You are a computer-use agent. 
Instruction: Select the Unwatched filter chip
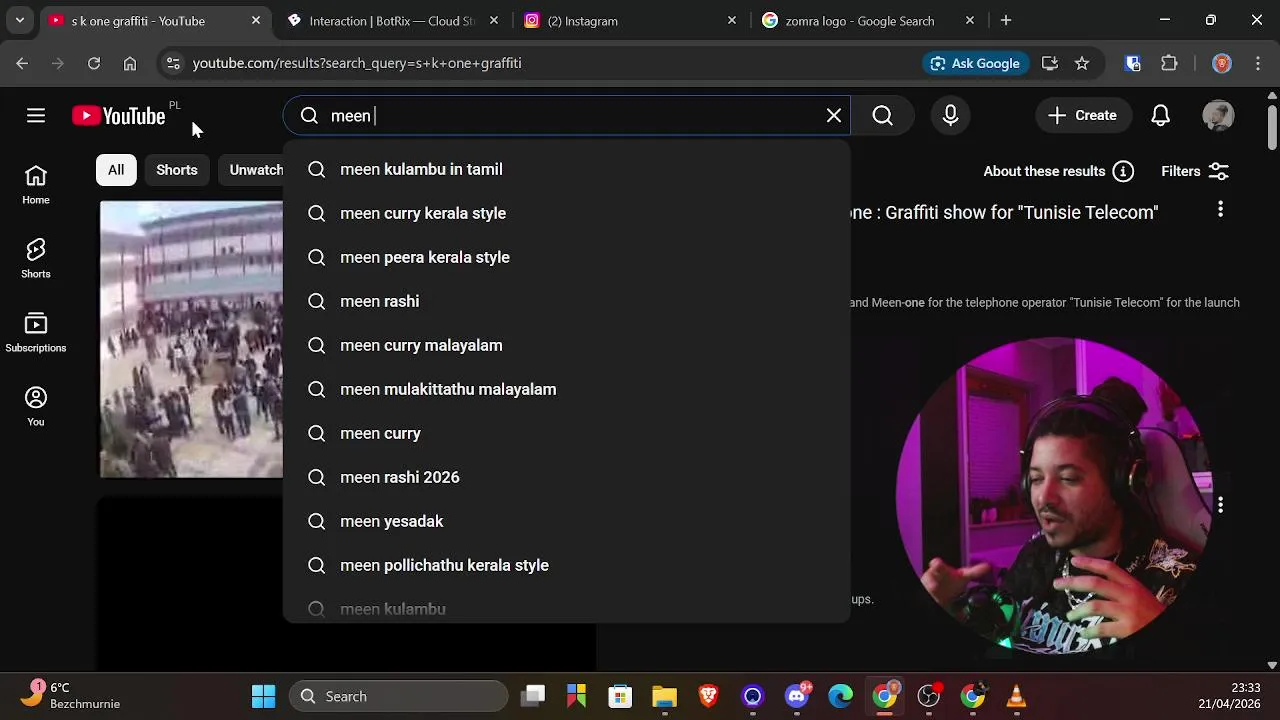[x=252, y=170]
